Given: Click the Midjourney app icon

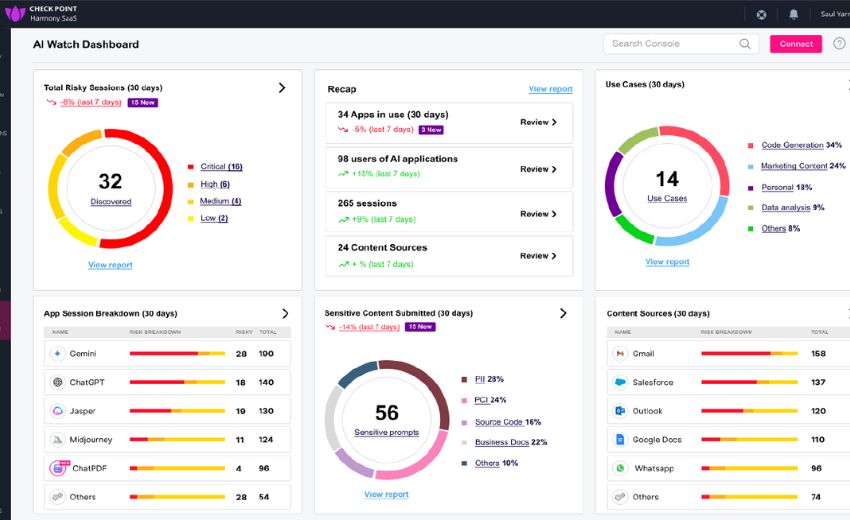Looking at the screenshot, I should tap(57, 440).
